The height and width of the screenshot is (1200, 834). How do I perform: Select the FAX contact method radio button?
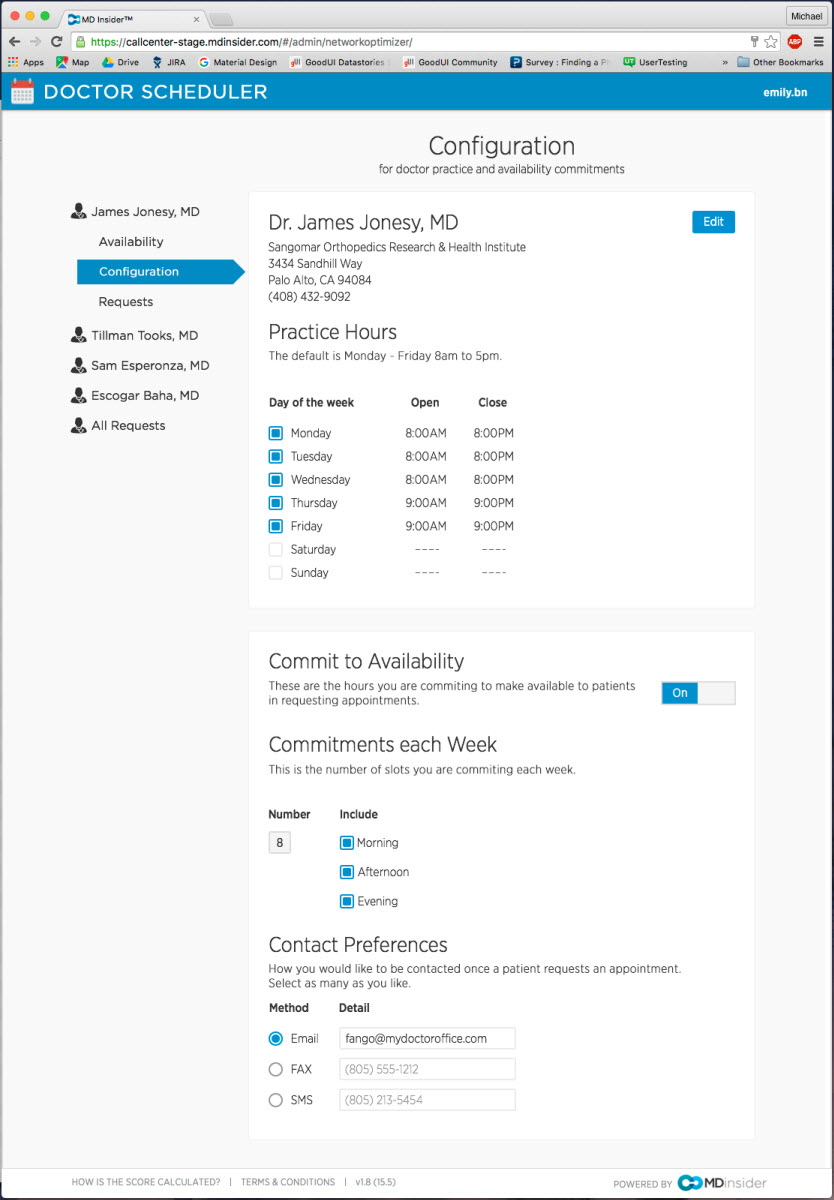click(x=276, y=1069)
